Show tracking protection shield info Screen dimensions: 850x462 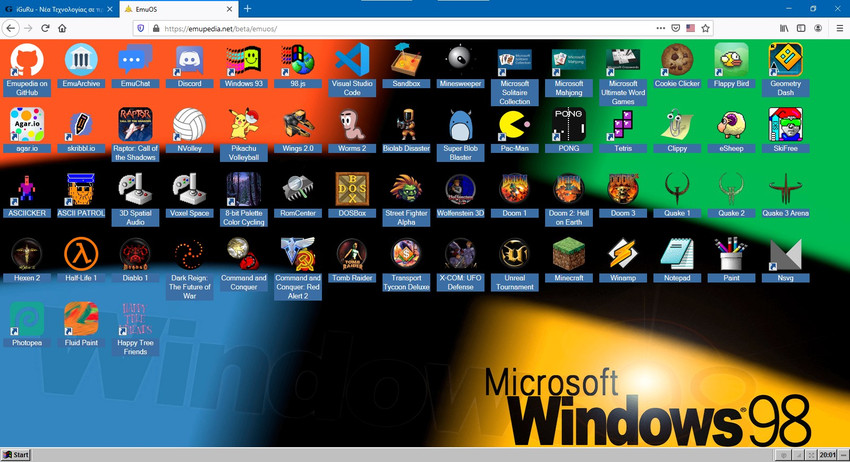[x=141, y=28]
